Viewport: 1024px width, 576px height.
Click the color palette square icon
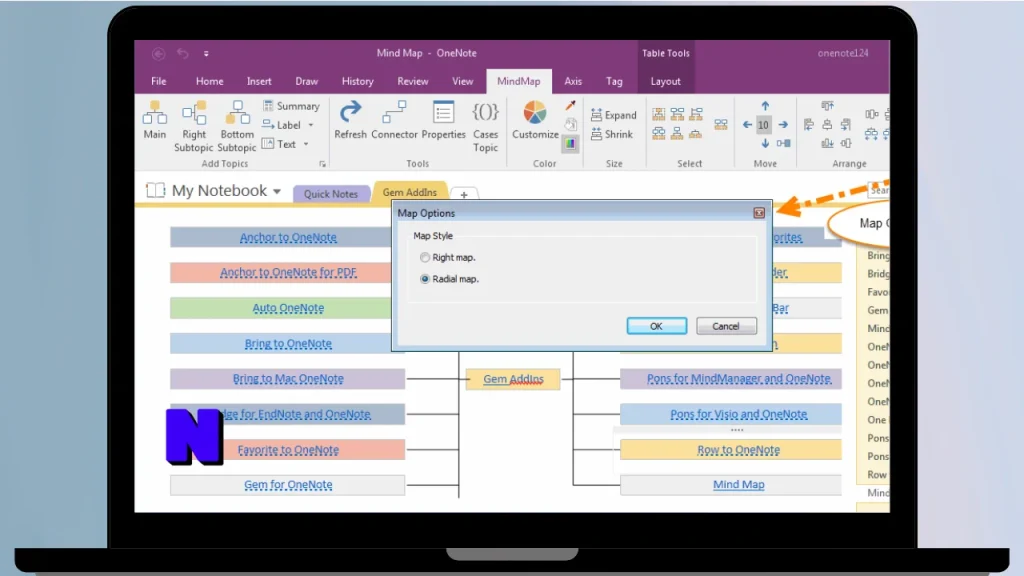pyautogui.click(x=570, y=144)
